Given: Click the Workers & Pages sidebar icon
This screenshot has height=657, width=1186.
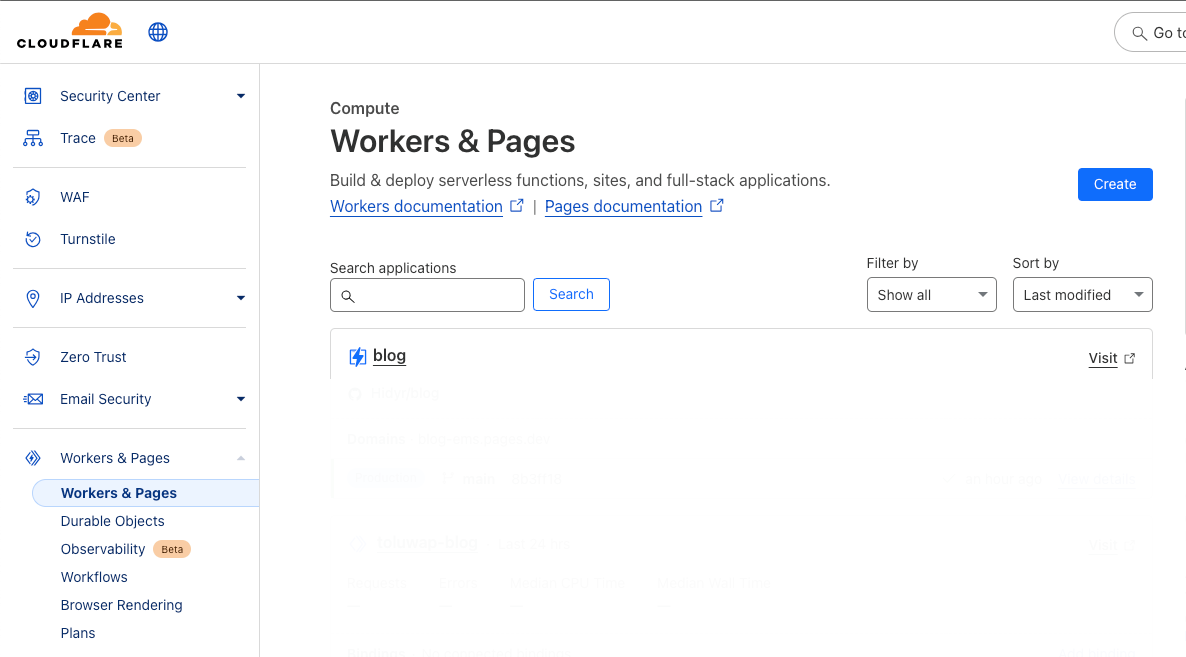Looking at the screenshot, I should click(32, 457).
